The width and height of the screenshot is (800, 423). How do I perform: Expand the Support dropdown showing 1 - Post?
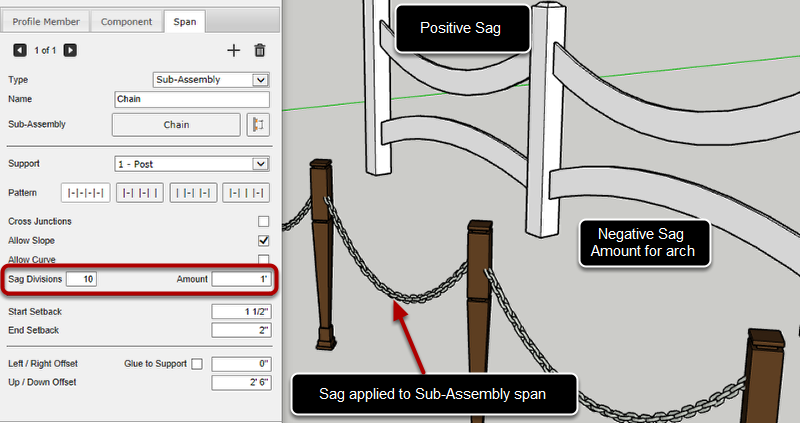click(x=190, y=163)
